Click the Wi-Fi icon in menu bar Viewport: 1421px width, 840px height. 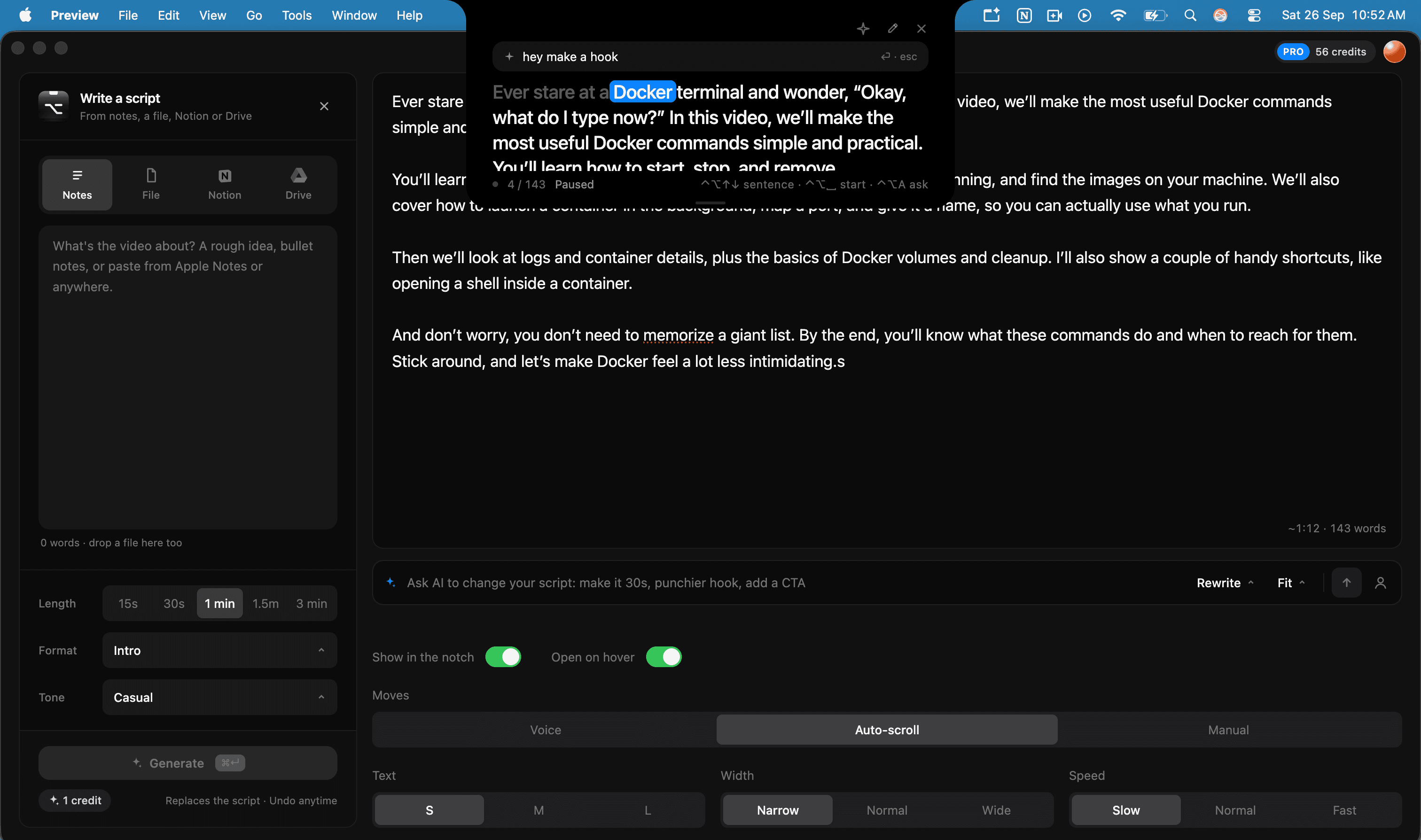tap(1117, 16)
